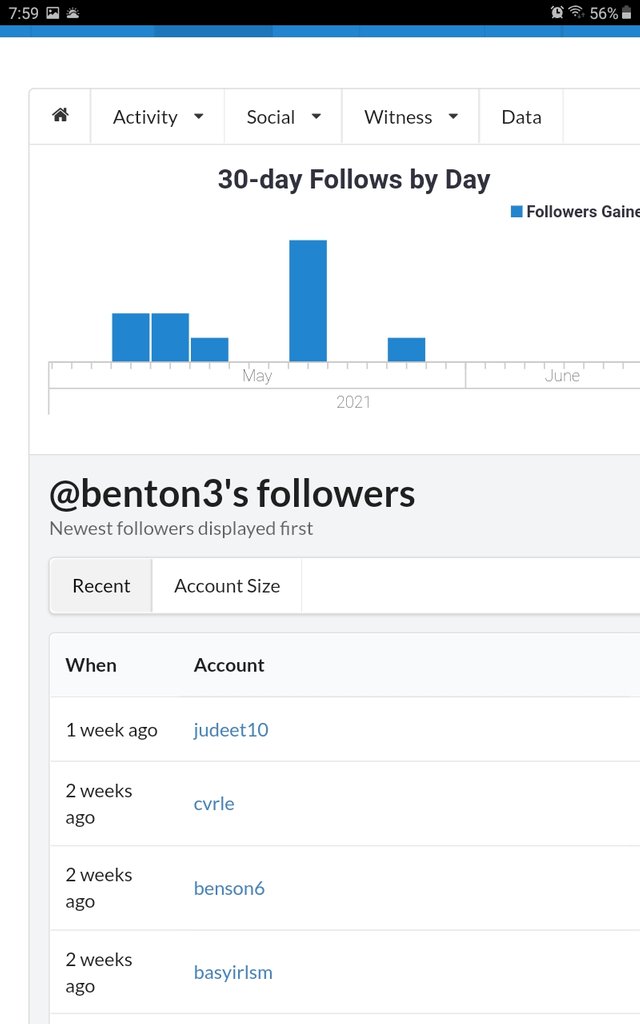640x1024 pixels.
Task: Open benson6 account link
Action: [x=229, y=888]
